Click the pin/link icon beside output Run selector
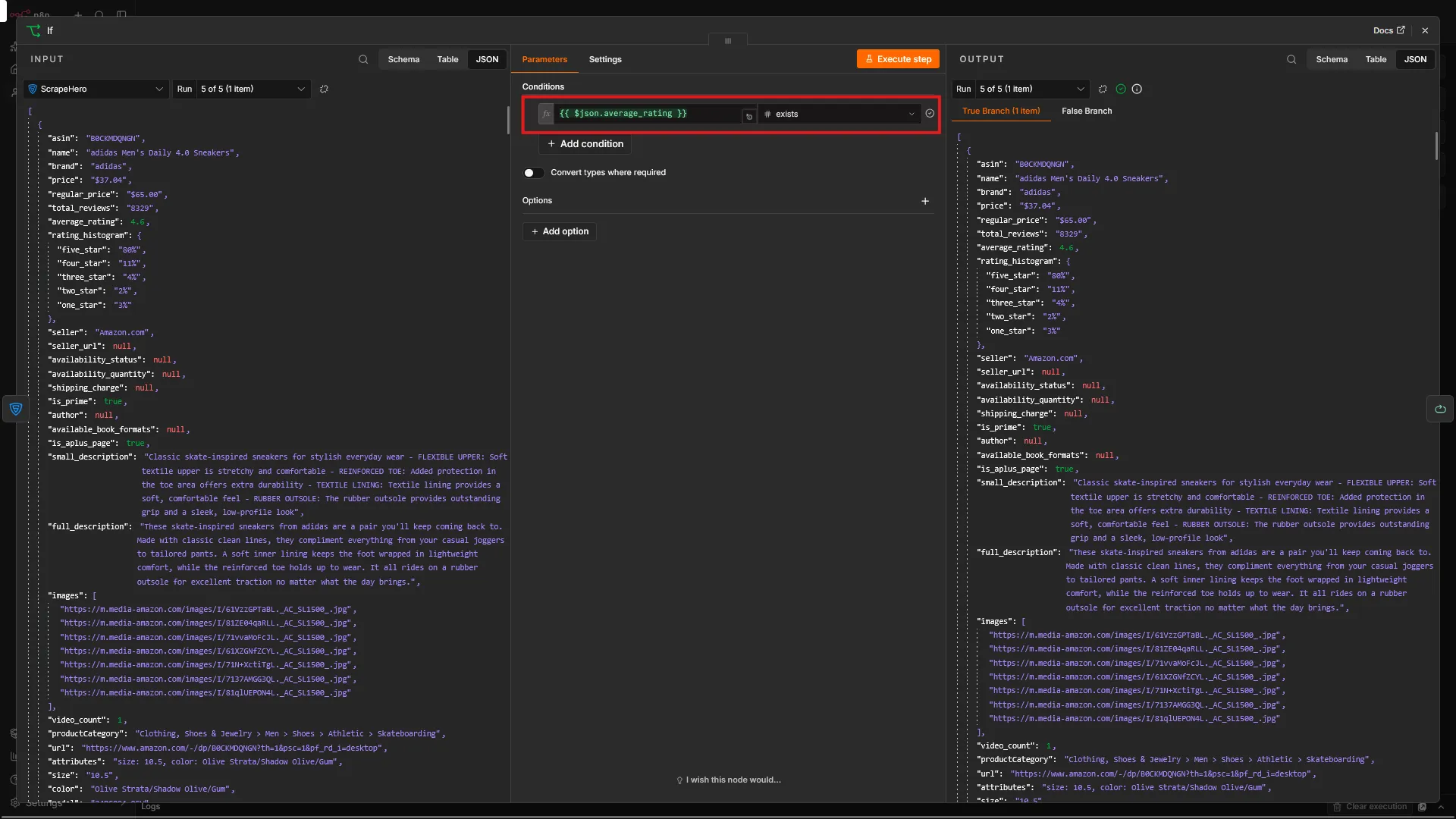This screenshot has height=819, width=1456. coord(1103,89)
